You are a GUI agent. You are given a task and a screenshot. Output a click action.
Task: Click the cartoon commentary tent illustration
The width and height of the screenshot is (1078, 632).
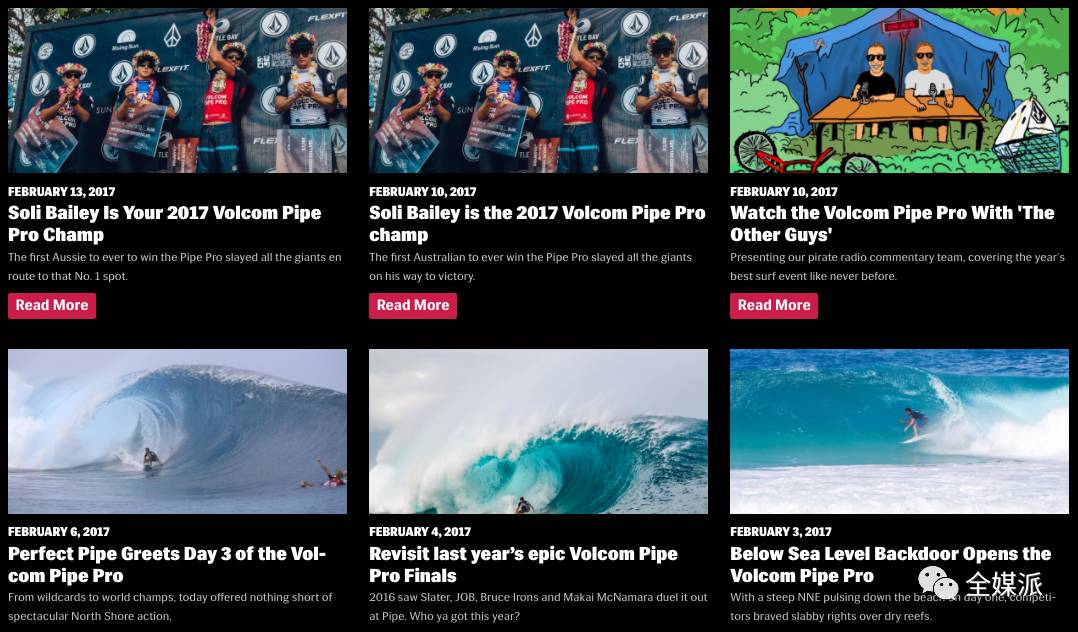pyautogui.click(x=899, y=90)
